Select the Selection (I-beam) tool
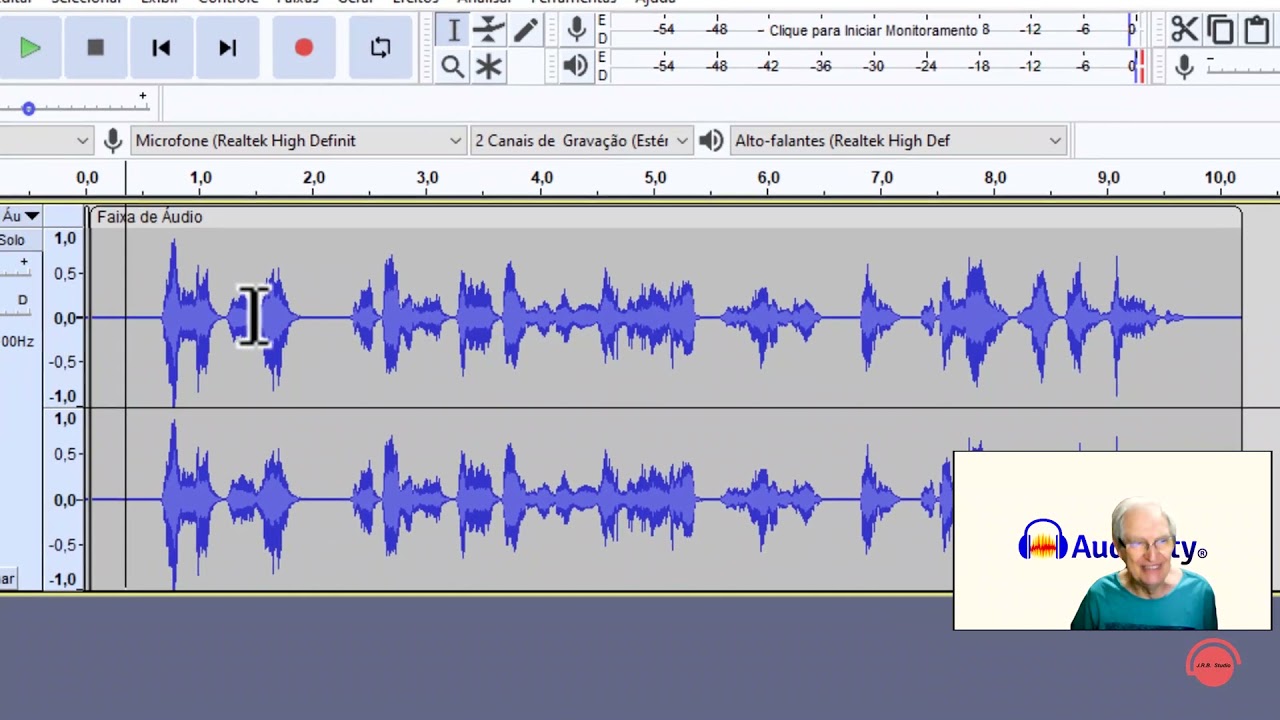This screenshot has width=1280, height=720. (x=453, y=31)
